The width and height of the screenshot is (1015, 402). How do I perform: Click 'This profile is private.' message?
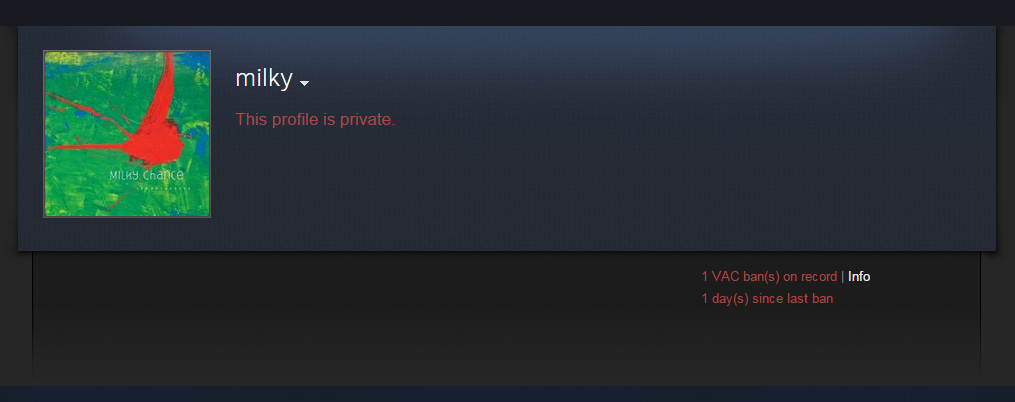[315, 119]
